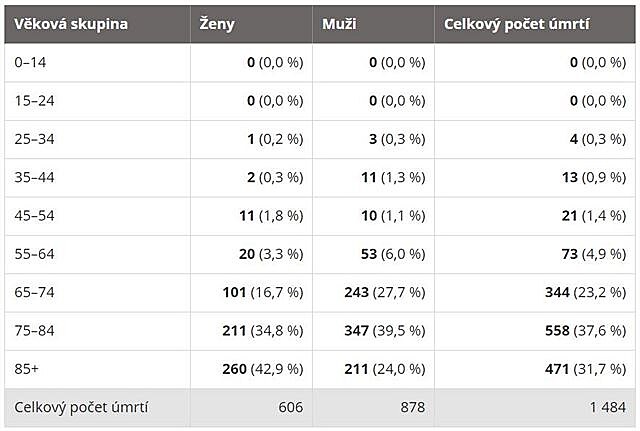Viewport: 640px width, 431px height.
Task: Select the 0–14 age group row label
Action: (x=29, y=62)
